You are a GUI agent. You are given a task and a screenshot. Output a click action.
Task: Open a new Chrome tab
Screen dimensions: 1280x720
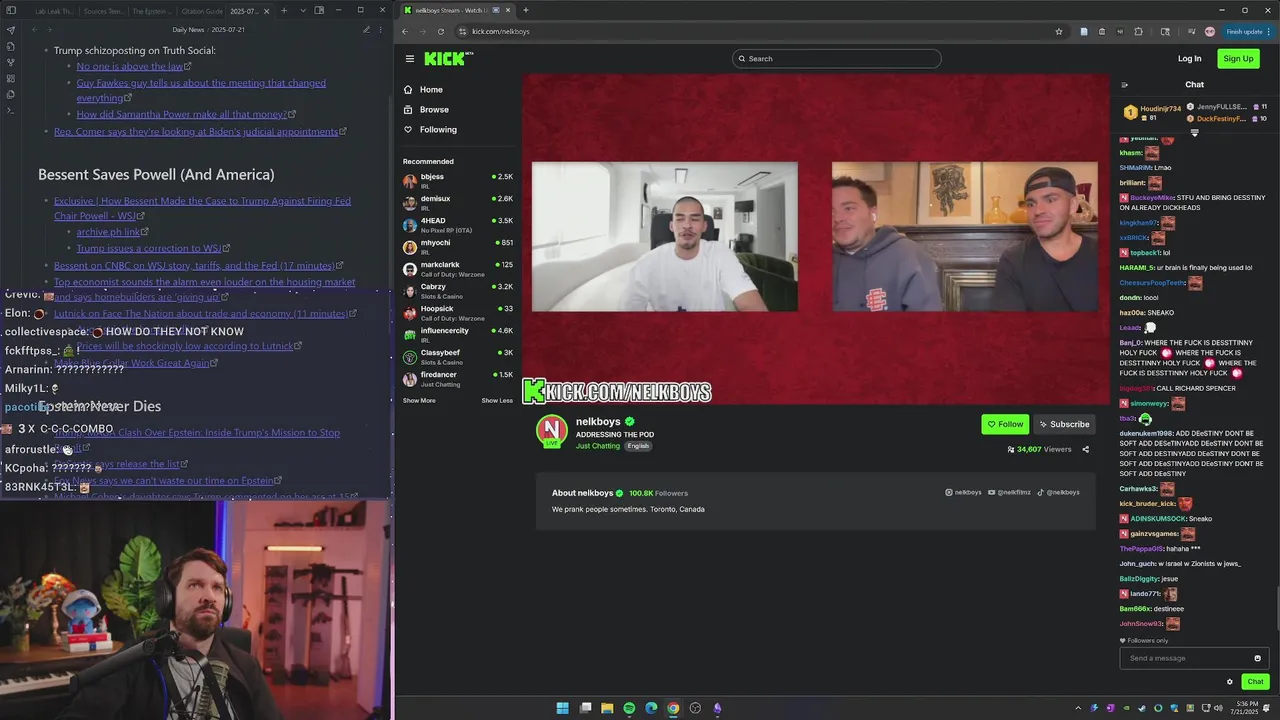pos(525,10)
